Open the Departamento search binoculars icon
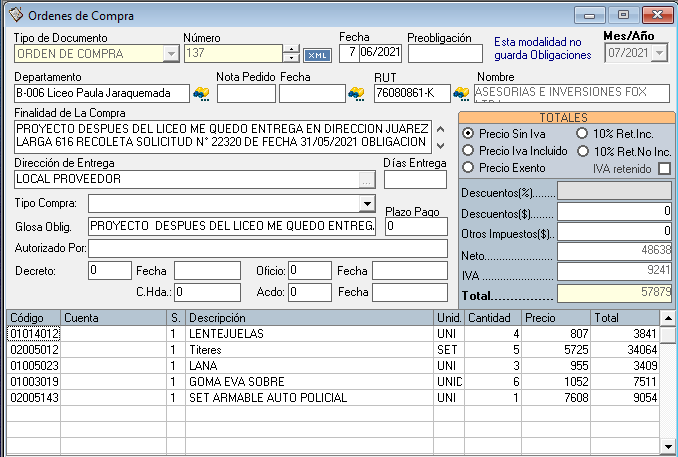Viewport: 678px width, 457px height. click(201, 93)
